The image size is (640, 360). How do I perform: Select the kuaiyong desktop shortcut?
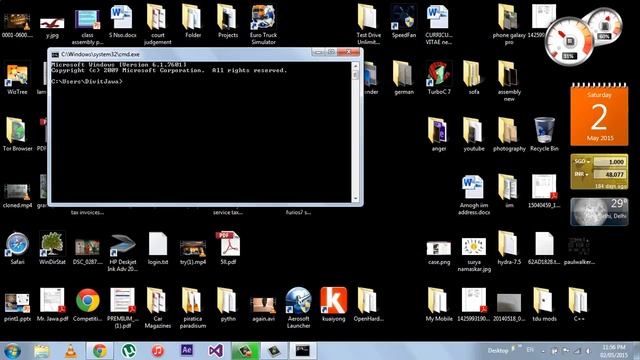[x=333, y=304]
